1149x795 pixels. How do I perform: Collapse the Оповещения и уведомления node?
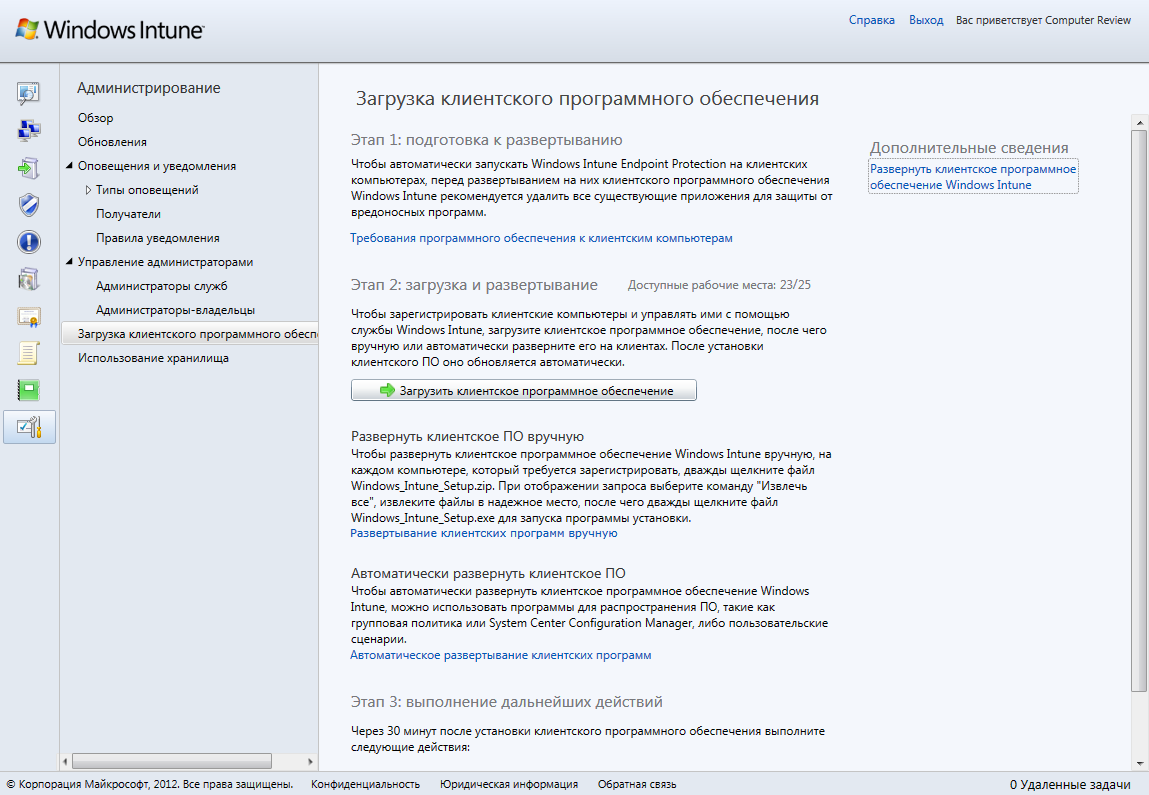70,166
